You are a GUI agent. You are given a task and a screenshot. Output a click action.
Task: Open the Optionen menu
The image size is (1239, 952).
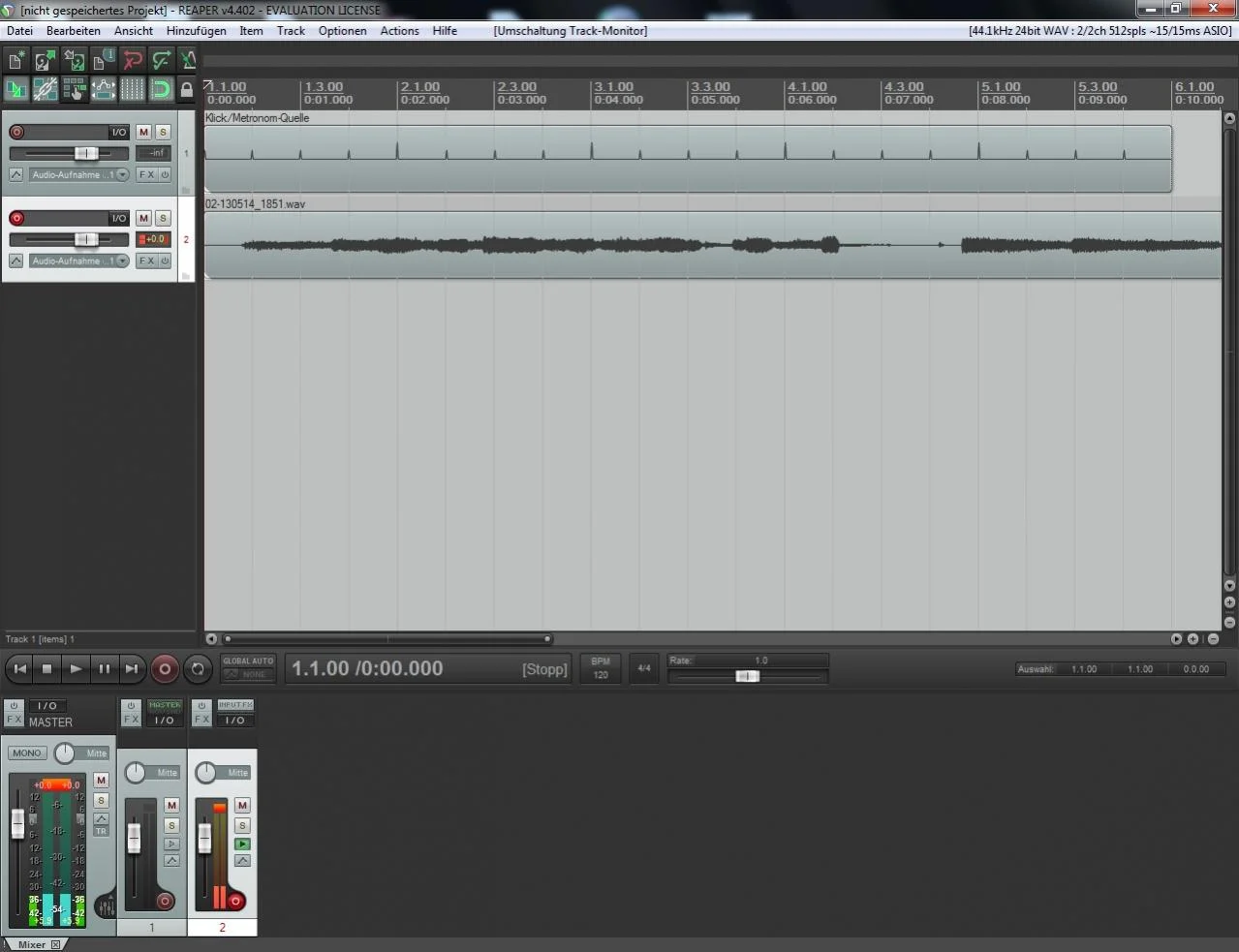click(342, 31)
